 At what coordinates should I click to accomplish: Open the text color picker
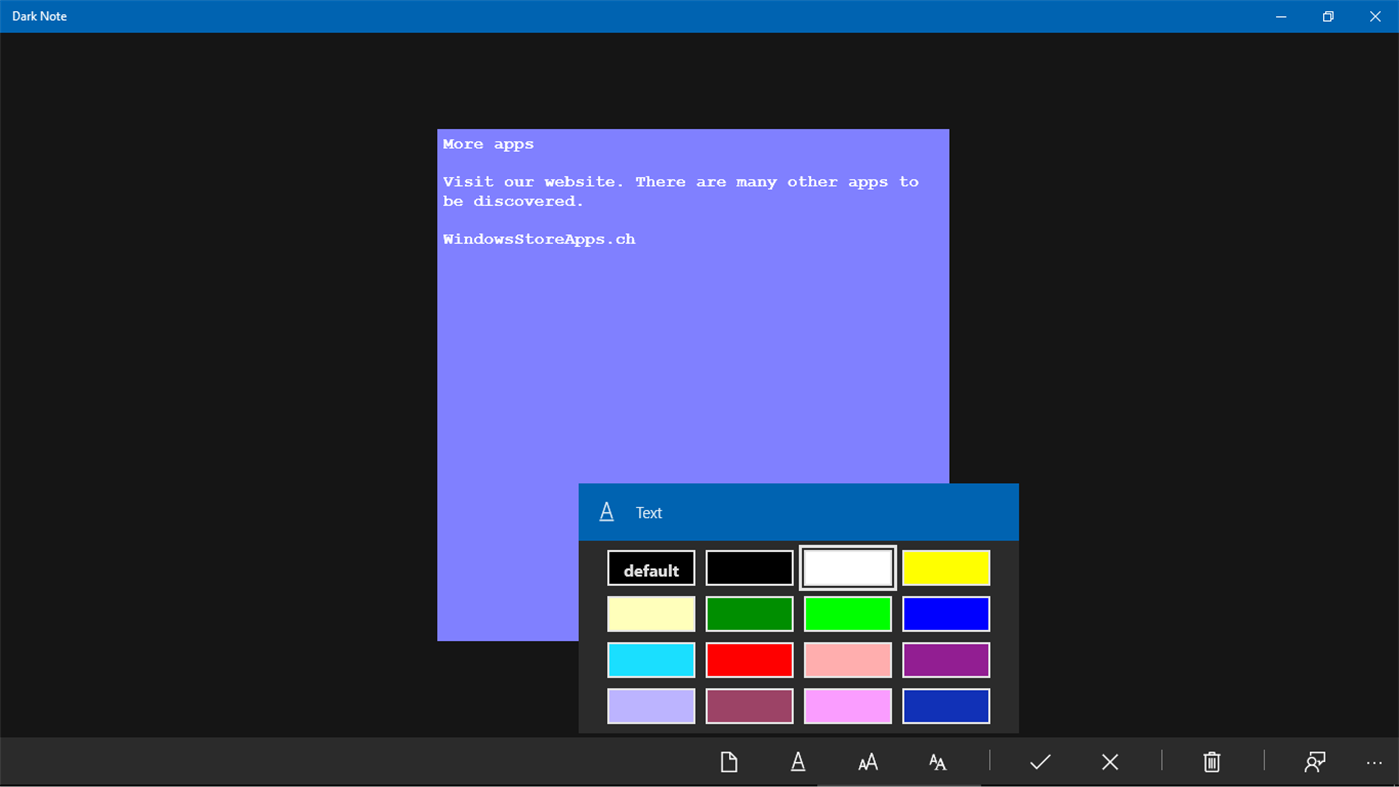click(x=797, y=761)
